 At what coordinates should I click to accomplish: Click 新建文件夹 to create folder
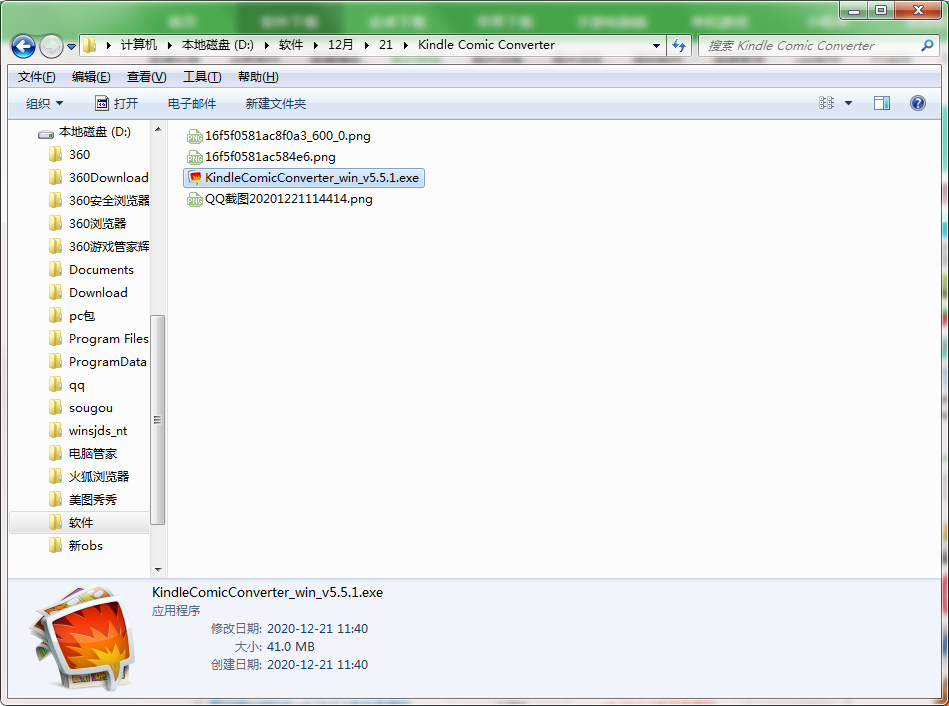(275, 104)
